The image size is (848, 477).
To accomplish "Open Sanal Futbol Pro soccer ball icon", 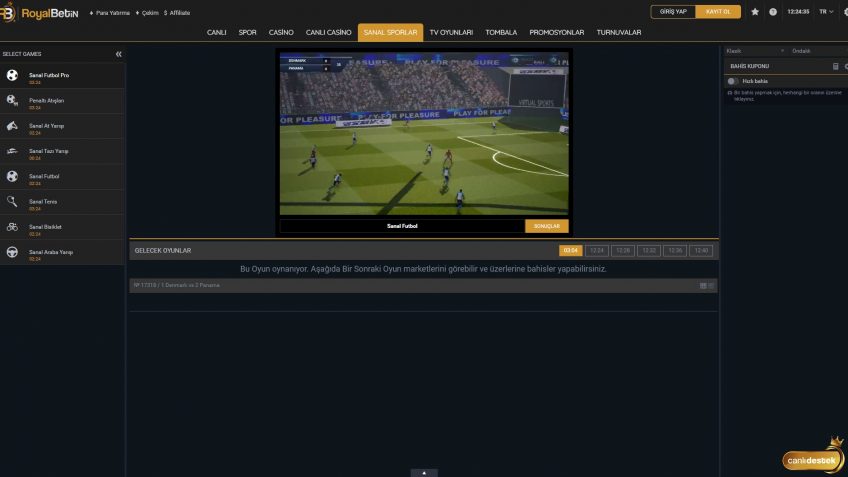I will [12, 75].
